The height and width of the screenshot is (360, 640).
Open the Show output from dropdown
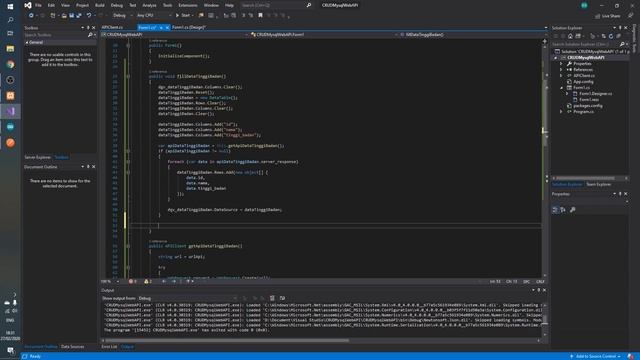[x=188, y=298]
